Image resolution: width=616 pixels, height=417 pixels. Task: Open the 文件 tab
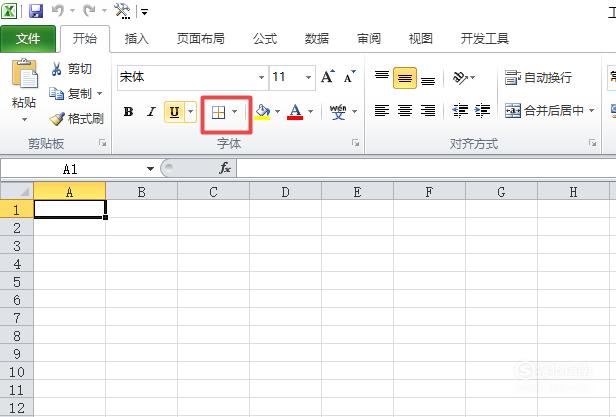[x=28, y=39]
